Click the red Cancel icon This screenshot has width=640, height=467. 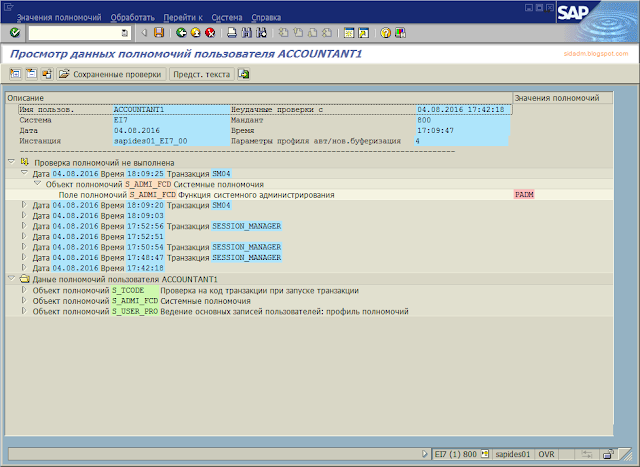[210, 33]
